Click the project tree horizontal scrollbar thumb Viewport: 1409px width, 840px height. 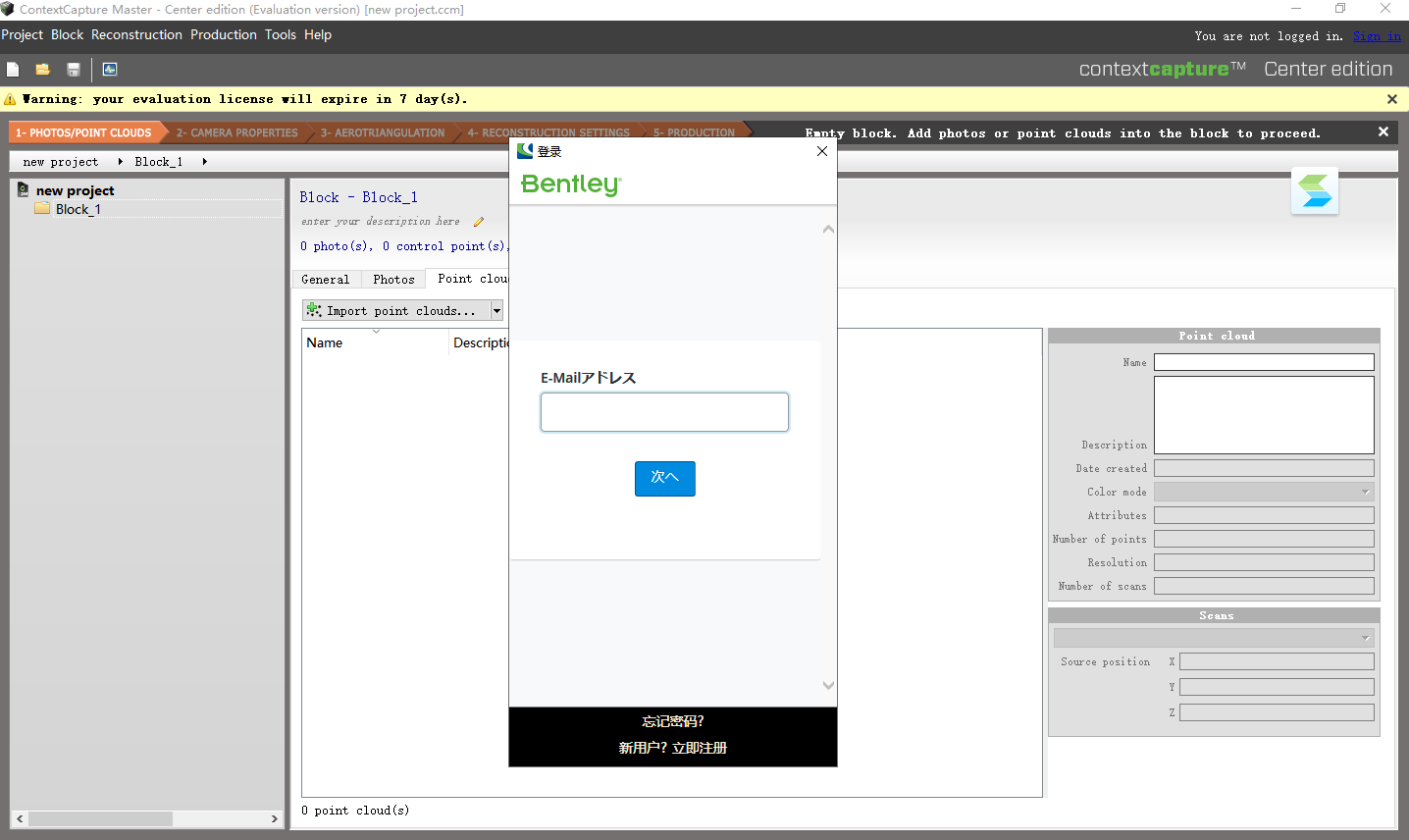pyautogui.click(x=100, y=818)
